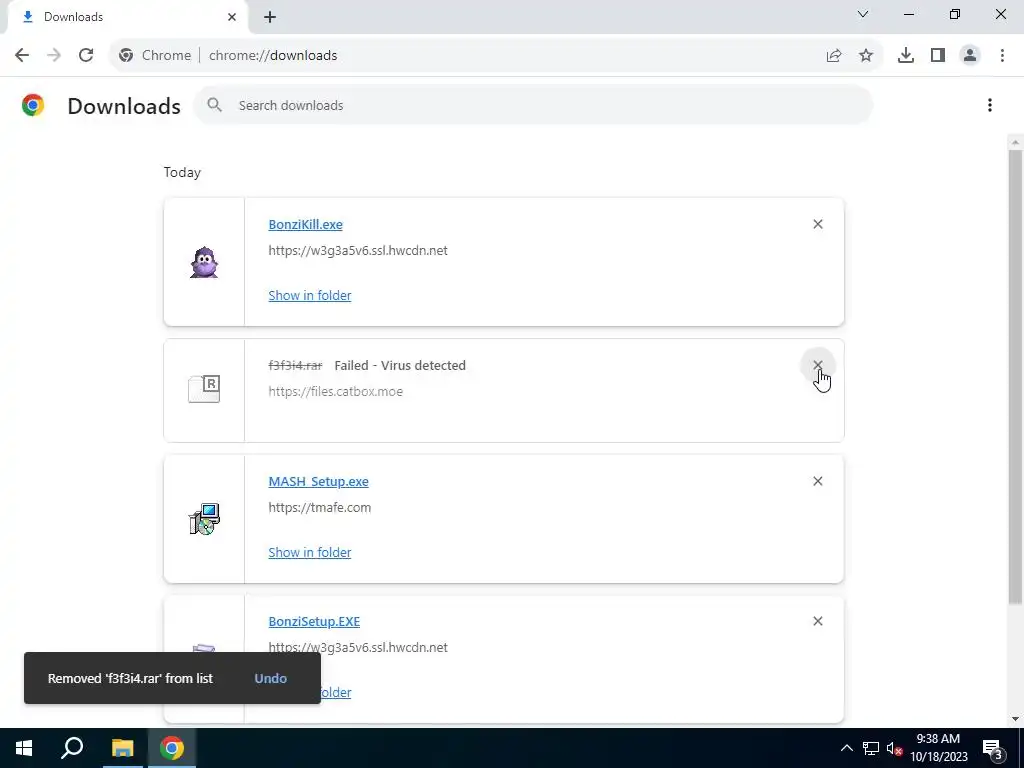Show BonziKill.exe in folder
Screen dimensions: 1024x768
click(310, 295)
